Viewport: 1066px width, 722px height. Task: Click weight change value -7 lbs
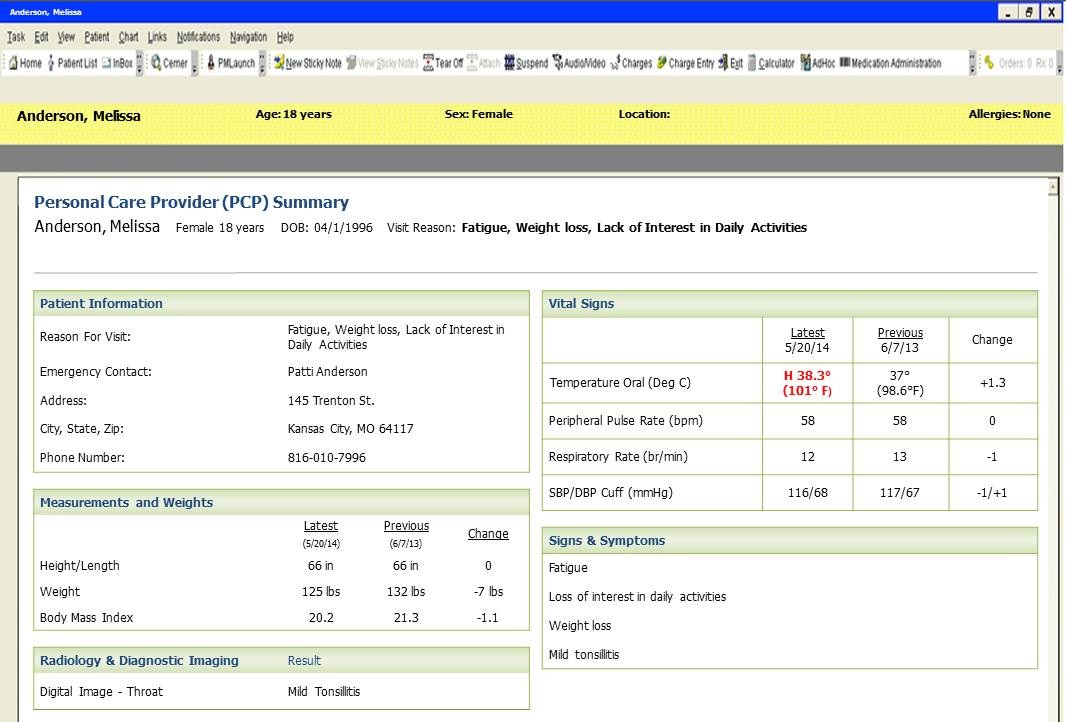pos(488,591)
